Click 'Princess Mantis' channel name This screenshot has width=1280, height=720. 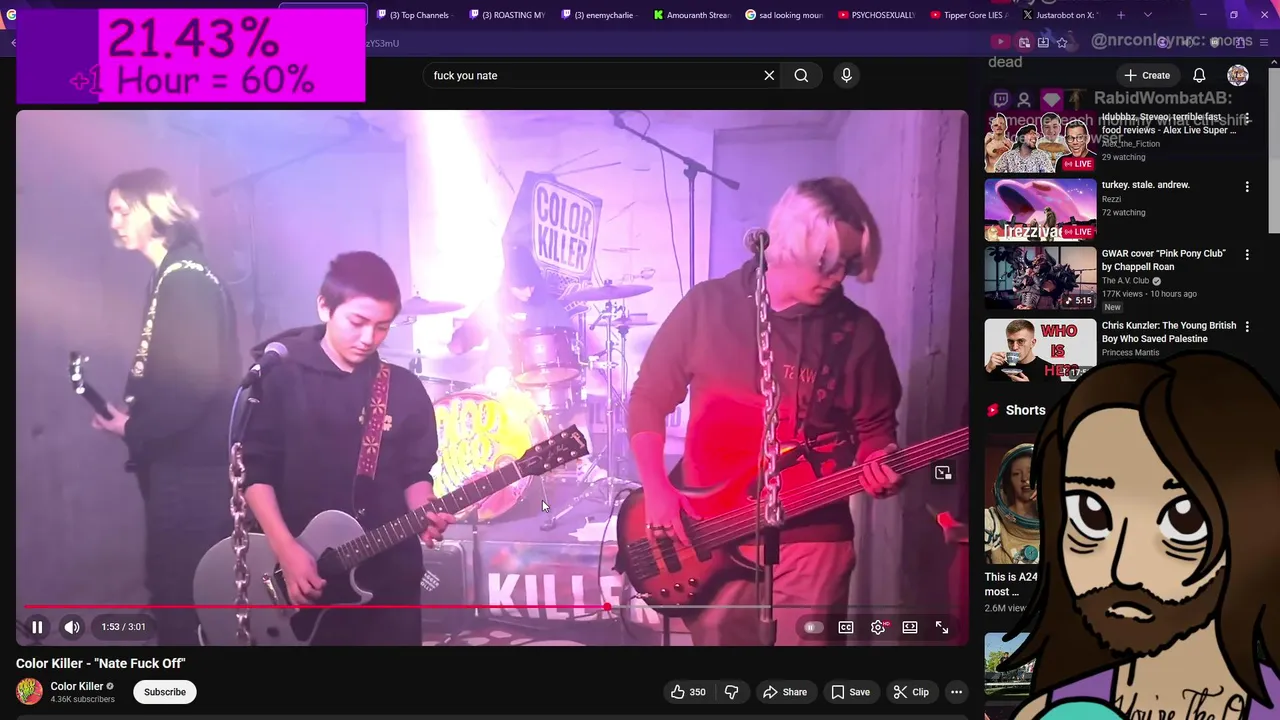click(1130, 353)
